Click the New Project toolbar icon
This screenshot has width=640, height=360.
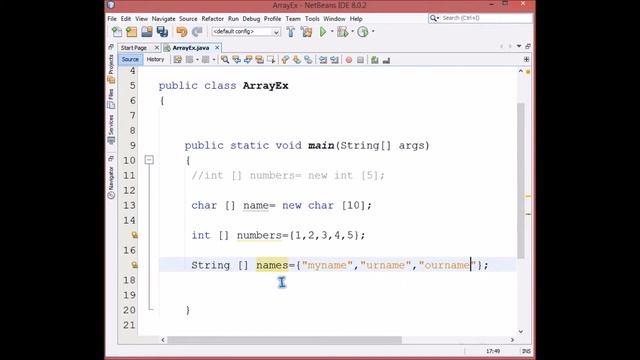[131, 32]
